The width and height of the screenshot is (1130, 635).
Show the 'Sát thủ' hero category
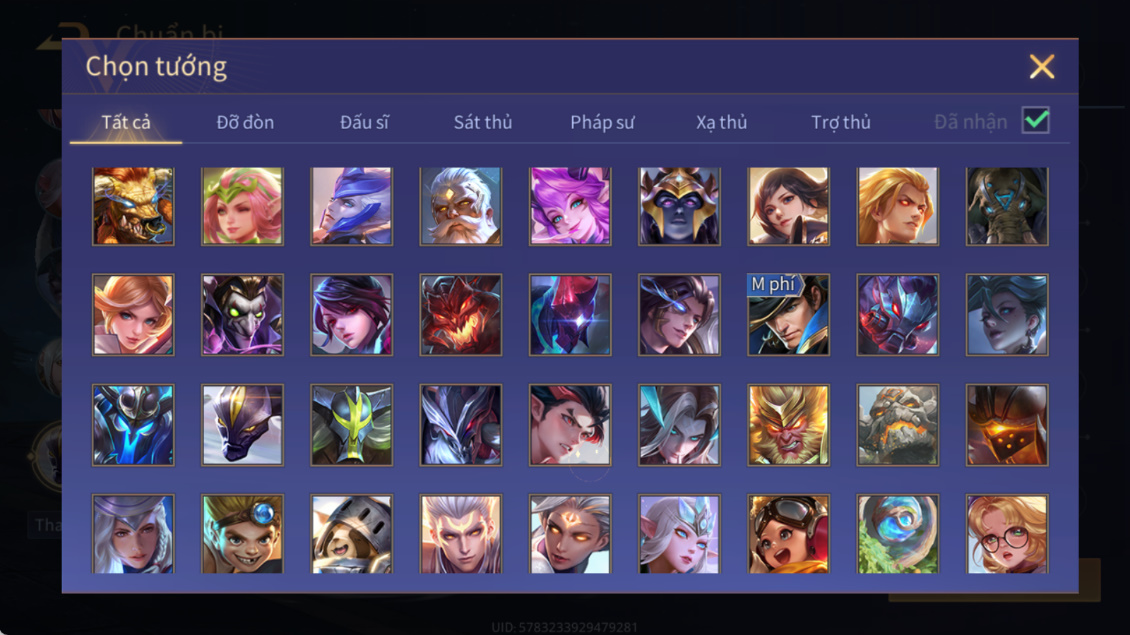pos(483,123)
